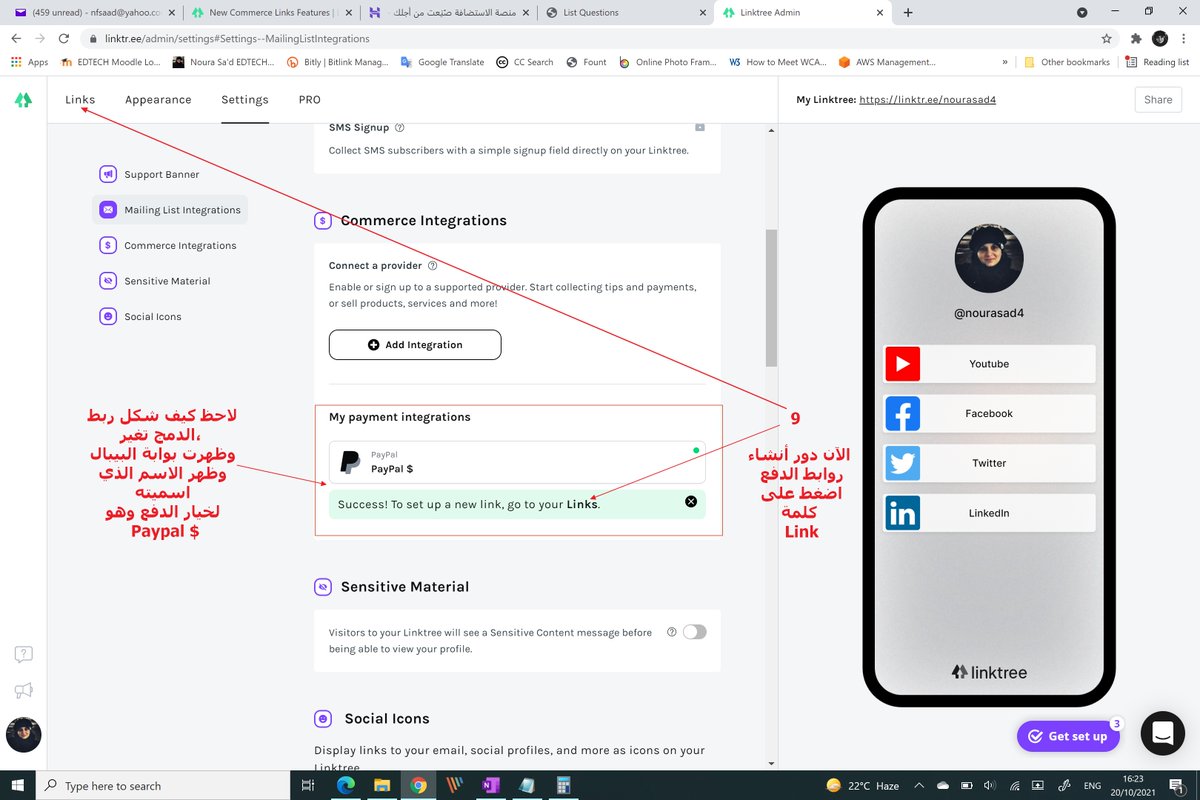Click the megaphone announcements icon

(24, 690)
